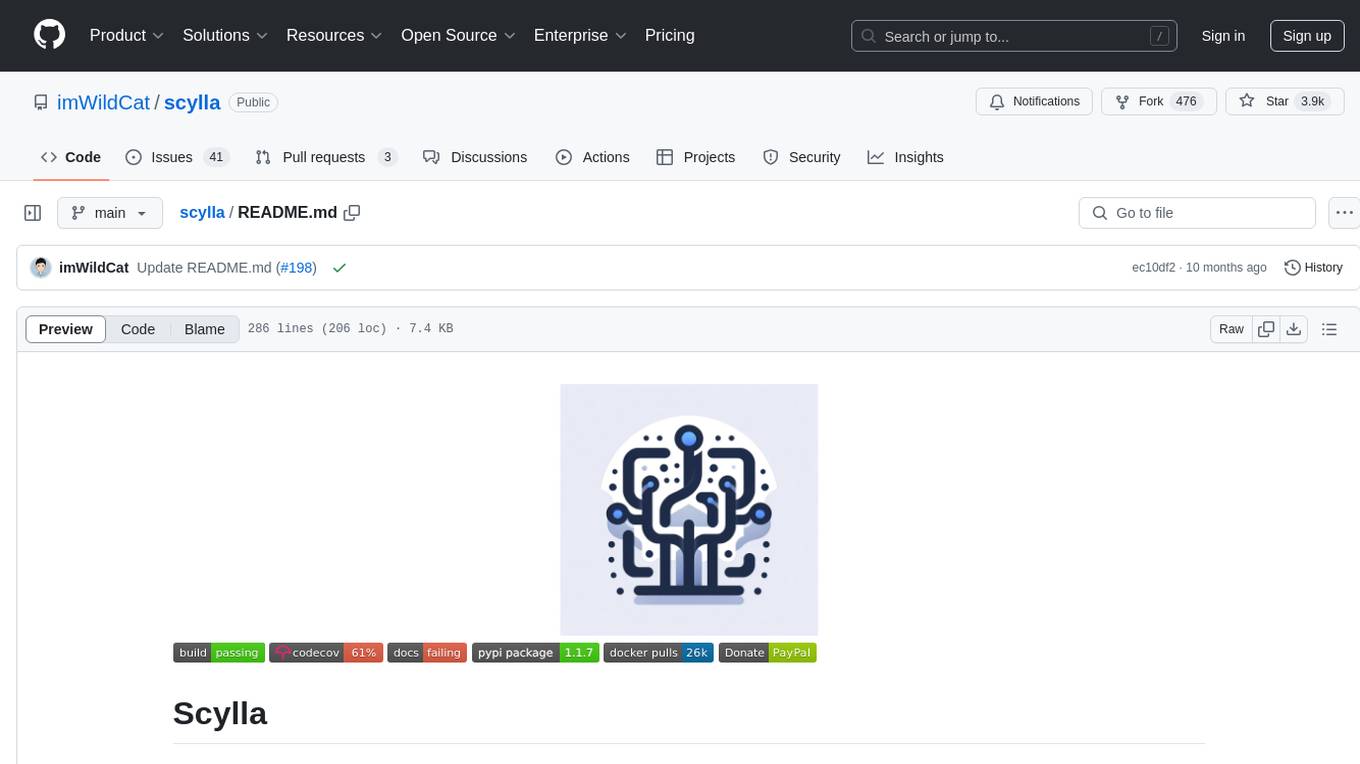The width and height of the screenshot is (1360, 764).
Task: Focus the Go to file search box
Action: 1197,213
